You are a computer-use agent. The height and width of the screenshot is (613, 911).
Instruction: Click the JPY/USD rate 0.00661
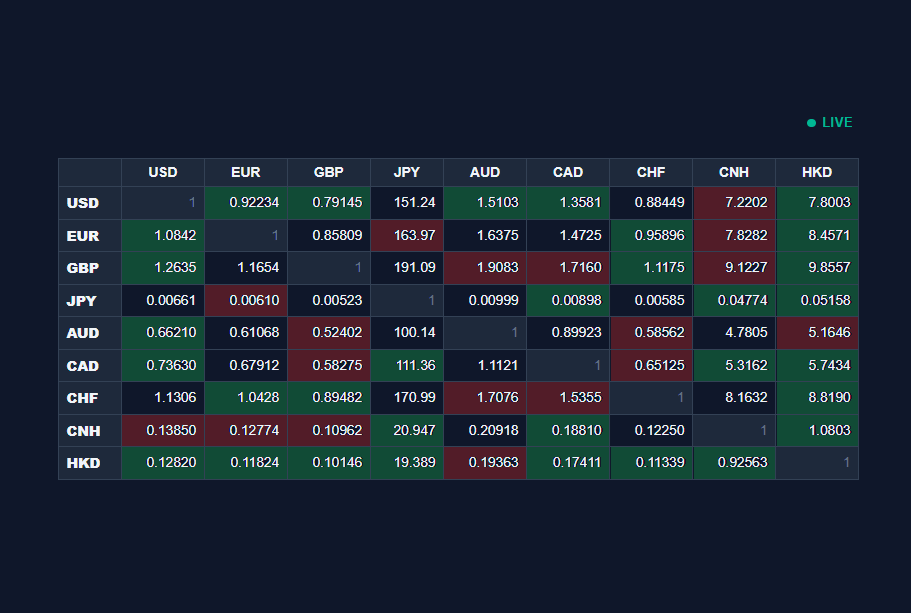pyautogui.click(x=163, y=300)
